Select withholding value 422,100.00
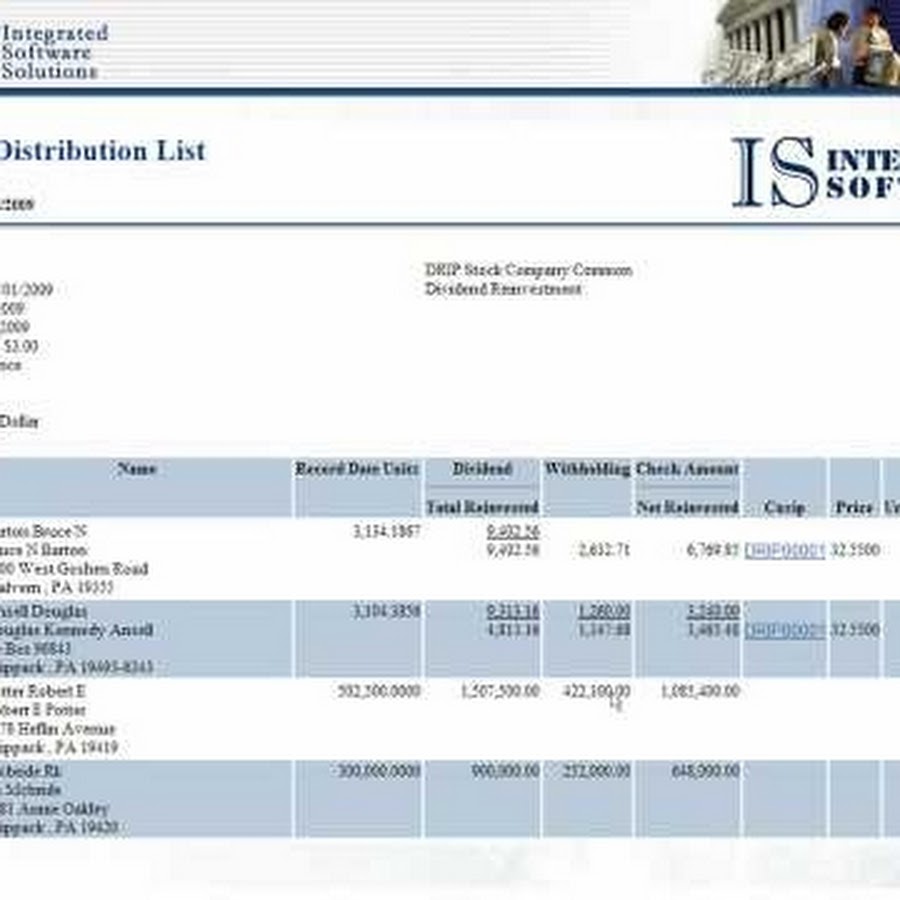 [596, 691]
